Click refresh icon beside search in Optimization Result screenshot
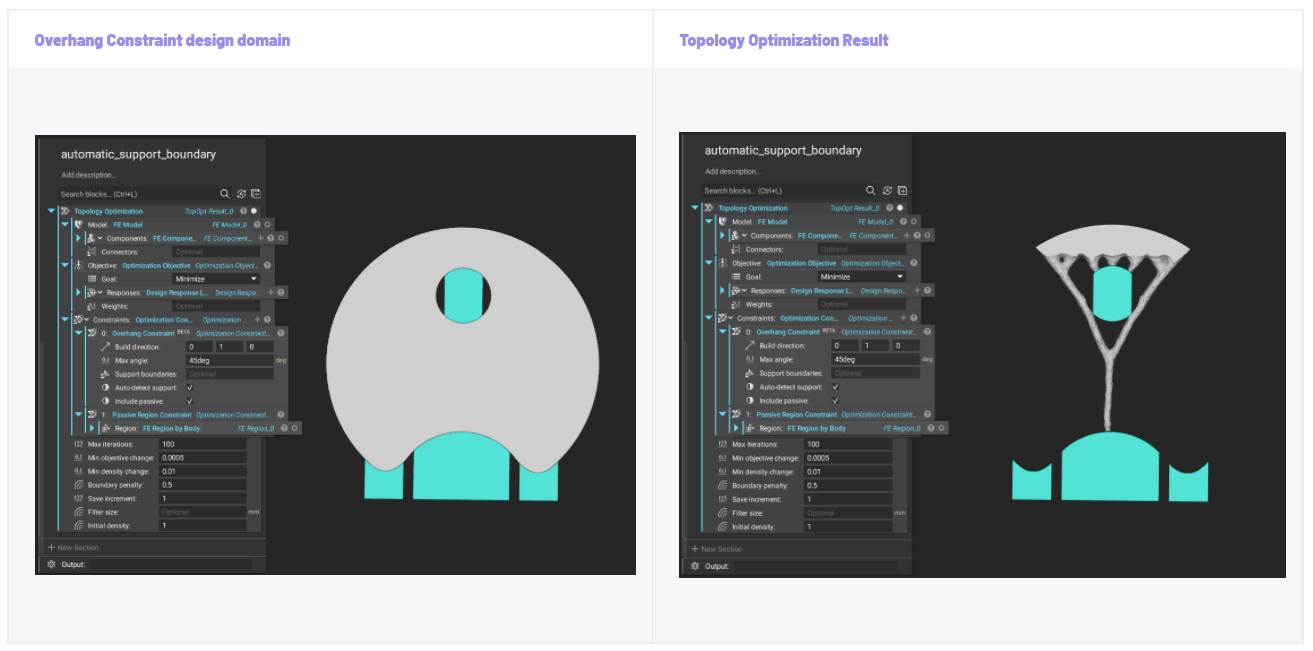 tap(886, 190)
